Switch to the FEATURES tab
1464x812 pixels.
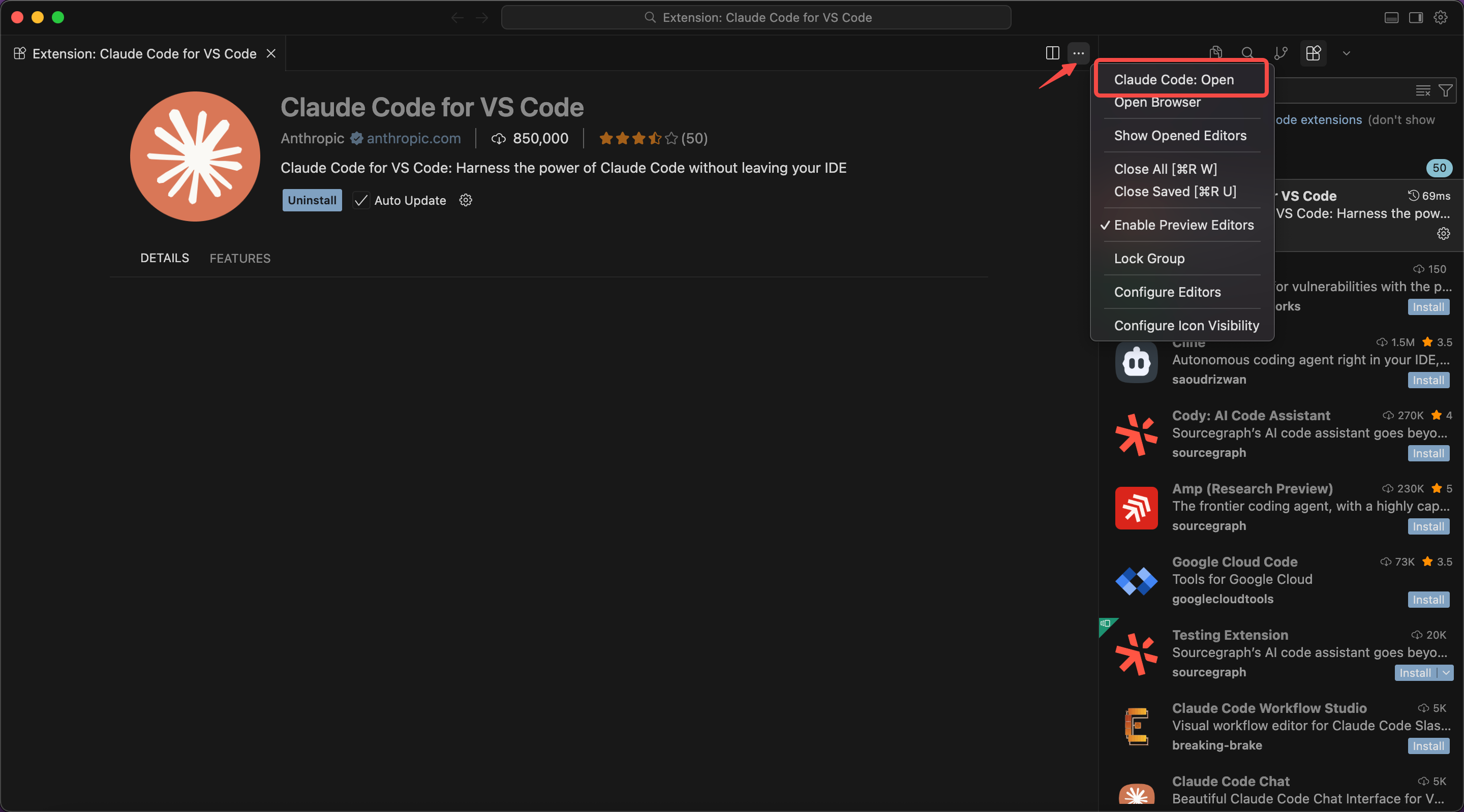[x=240, y=259]
